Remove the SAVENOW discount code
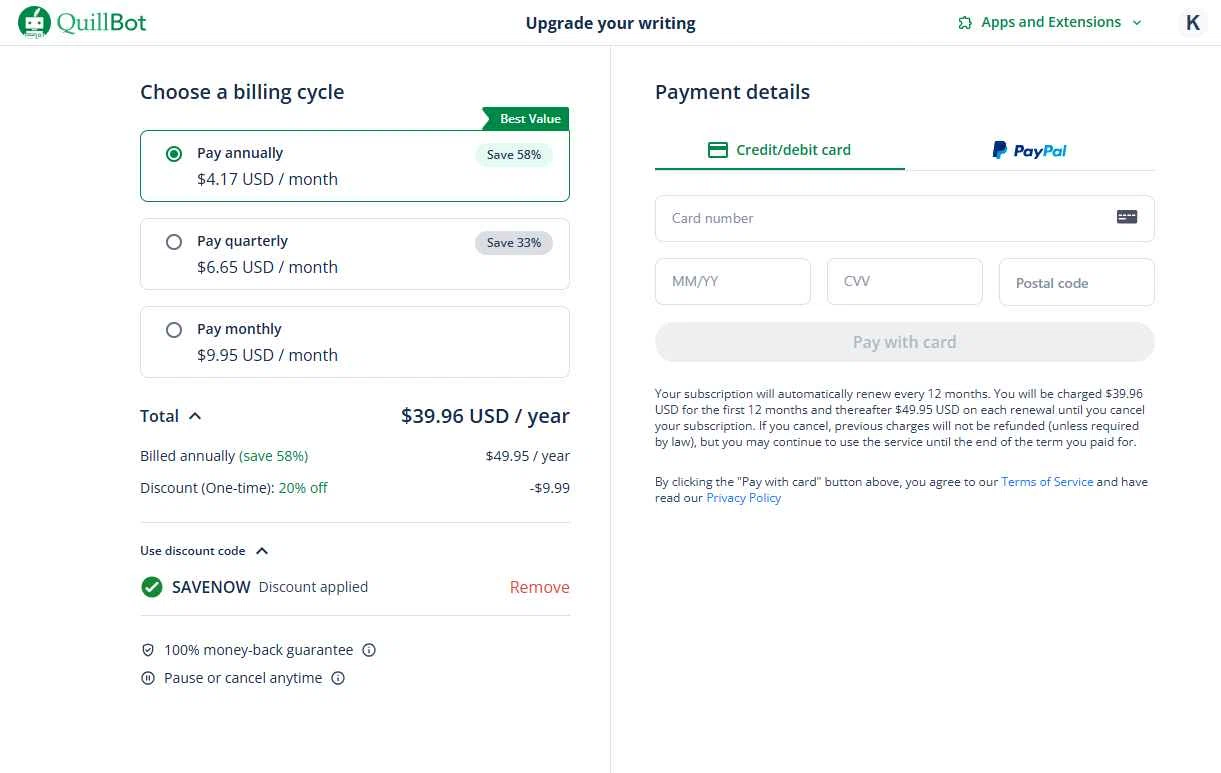The image size is (1221, 773). (x=539, y=587)
